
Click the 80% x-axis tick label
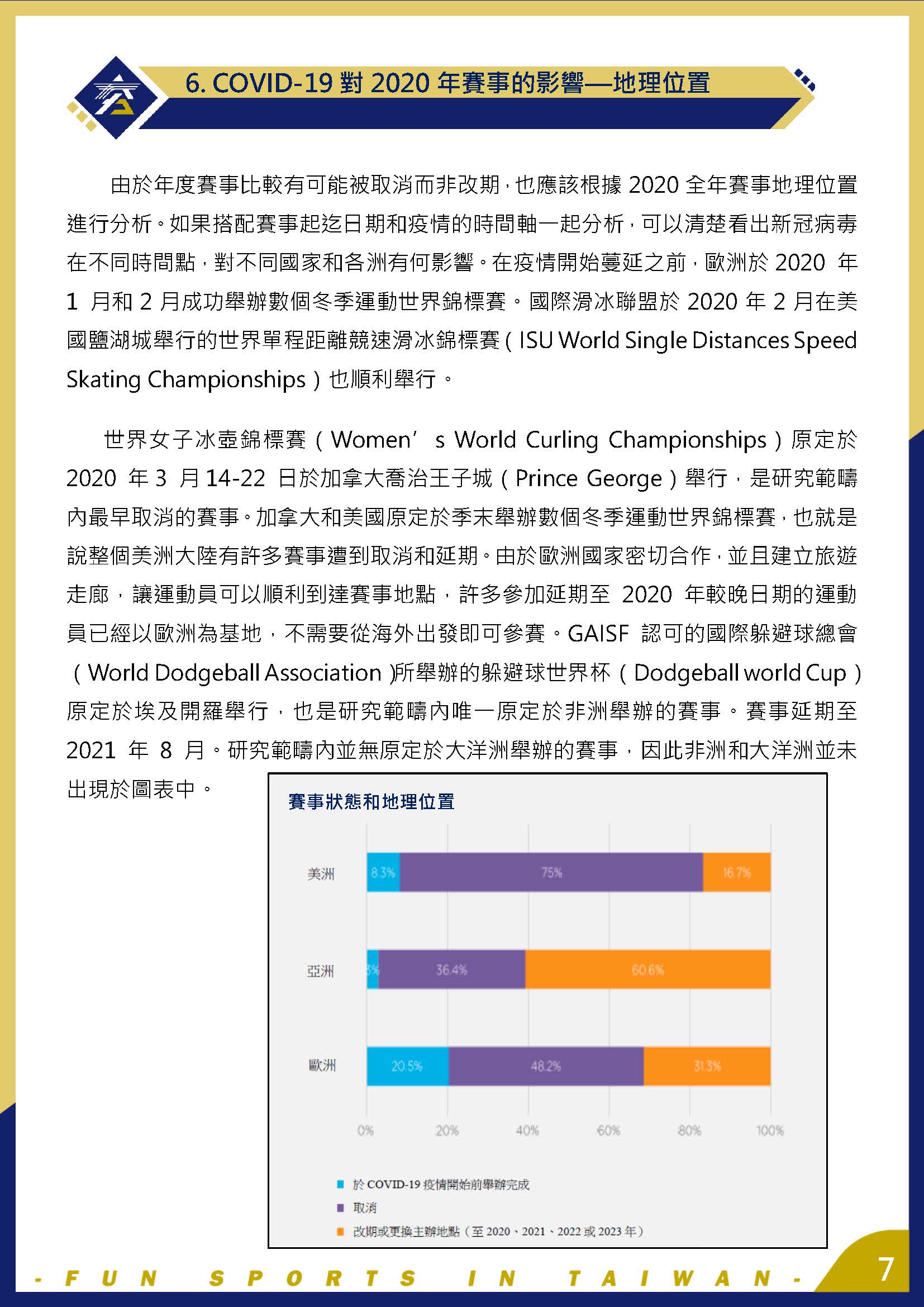tap(689, 1130)
